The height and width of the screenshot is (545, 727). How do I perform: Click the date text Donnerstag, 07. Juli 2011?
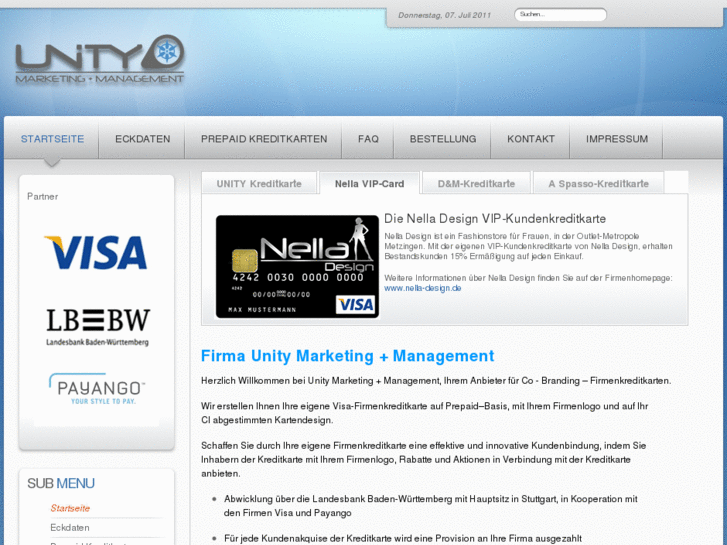tap(444, 15)
